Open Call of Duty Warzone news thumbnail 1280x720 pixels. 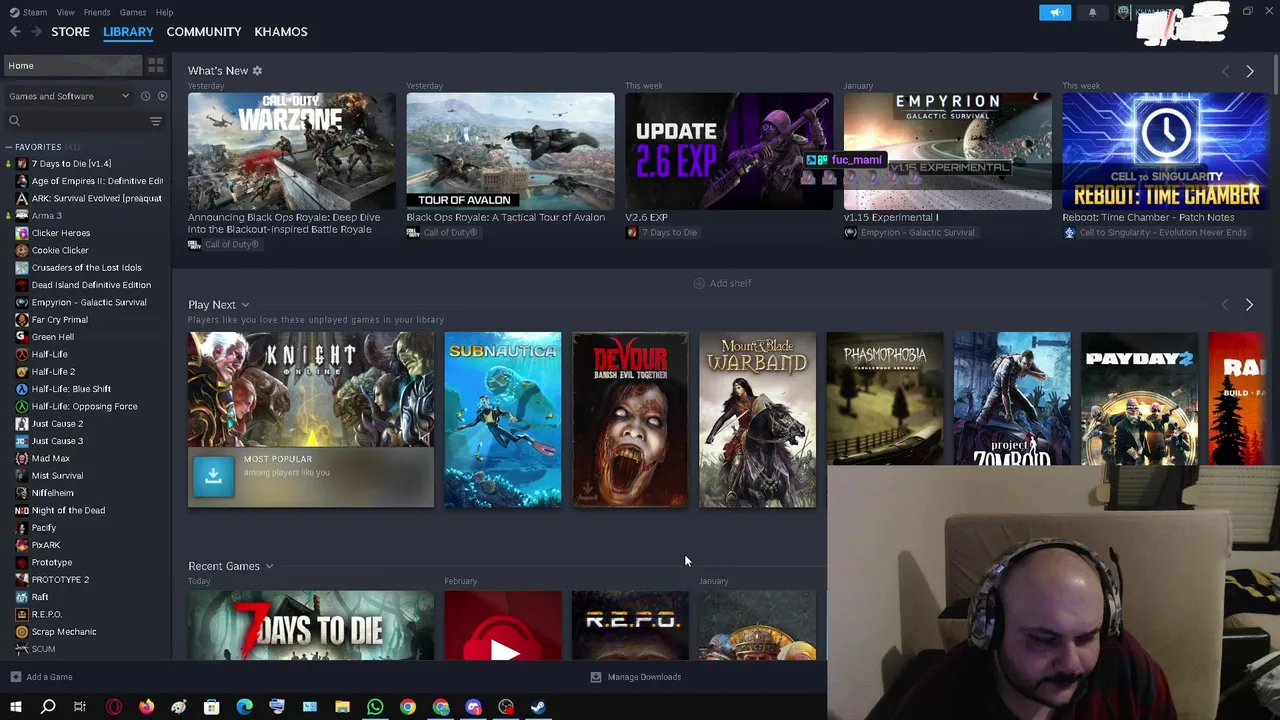pos(291,151)
